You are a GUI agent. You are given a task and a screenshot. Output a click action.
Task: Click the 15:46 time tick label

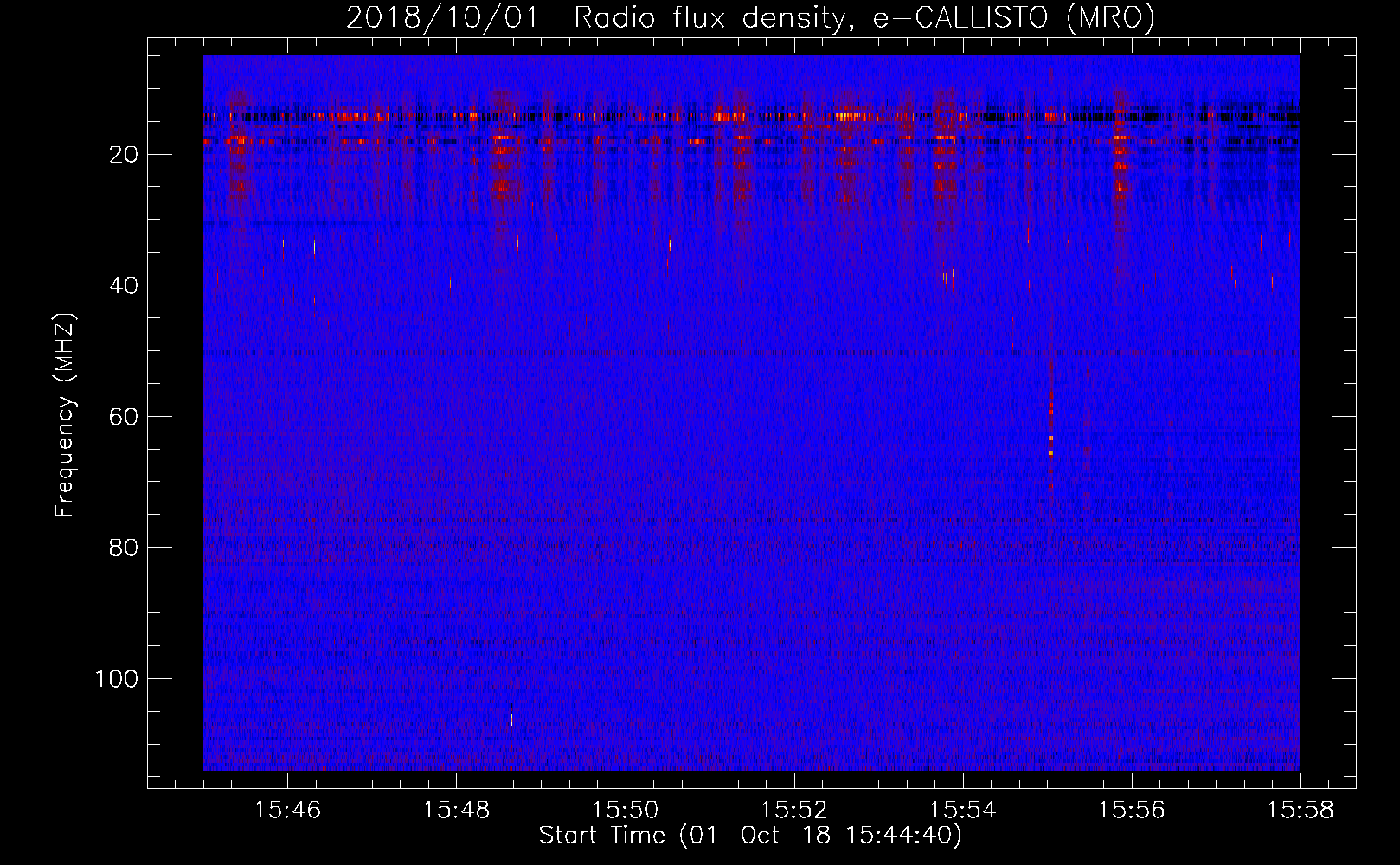287,810
